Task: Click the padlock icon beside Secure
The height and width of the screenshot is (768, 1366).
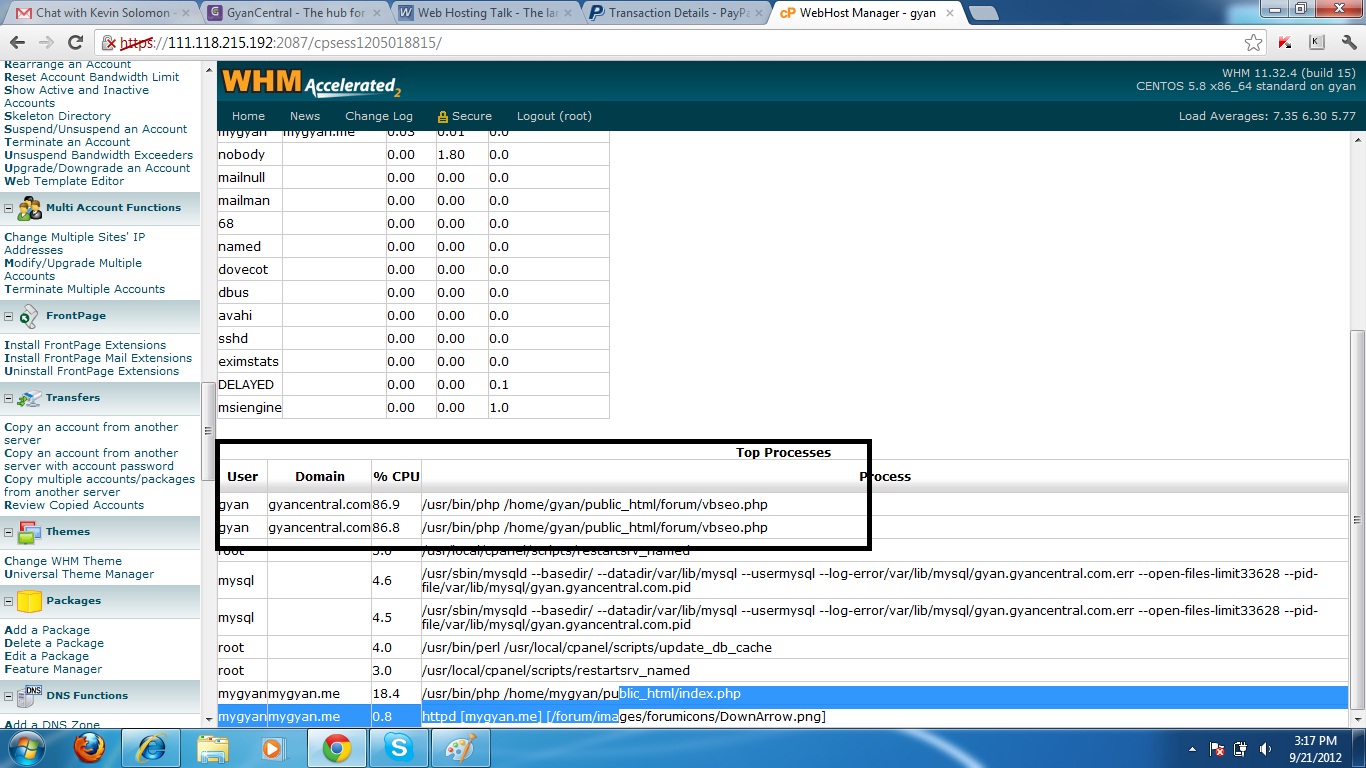Action: pos(443,116)
